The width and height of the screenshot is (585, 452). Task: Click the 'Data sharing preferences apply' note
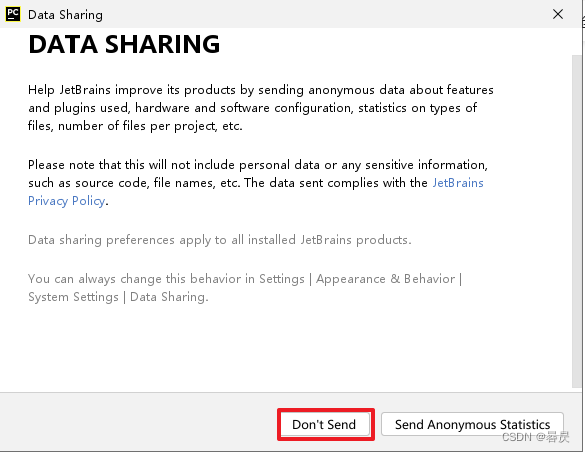[x=220, y=240]
